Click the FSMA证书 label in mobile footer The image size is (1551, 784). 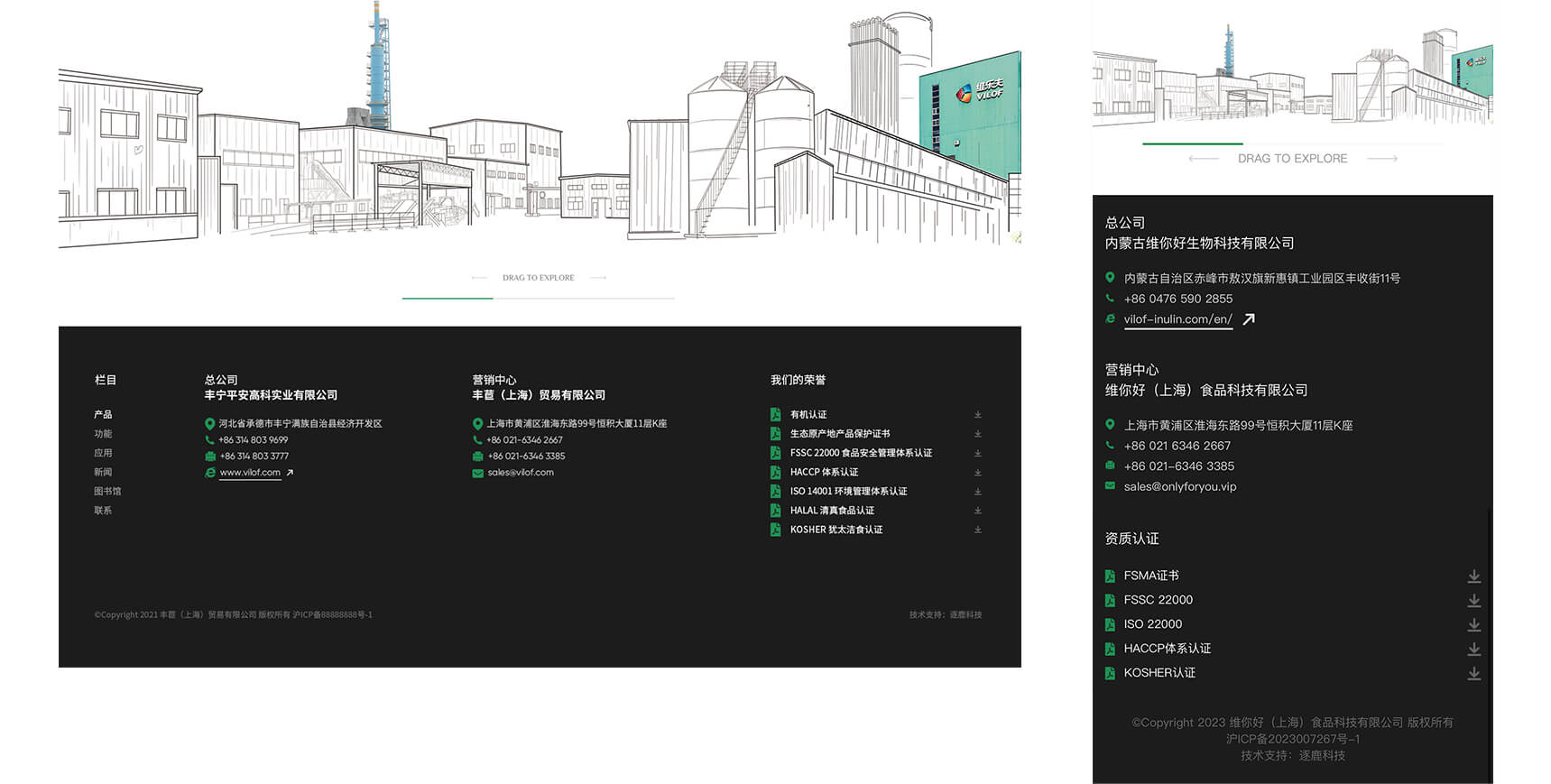(x=1151, y=576)
